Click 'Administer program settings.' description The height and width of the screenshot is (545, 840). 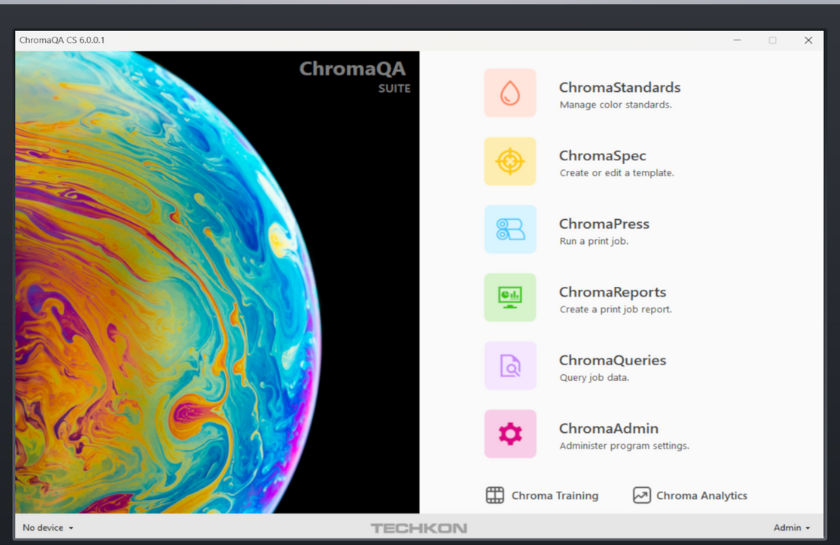(624, 446)
